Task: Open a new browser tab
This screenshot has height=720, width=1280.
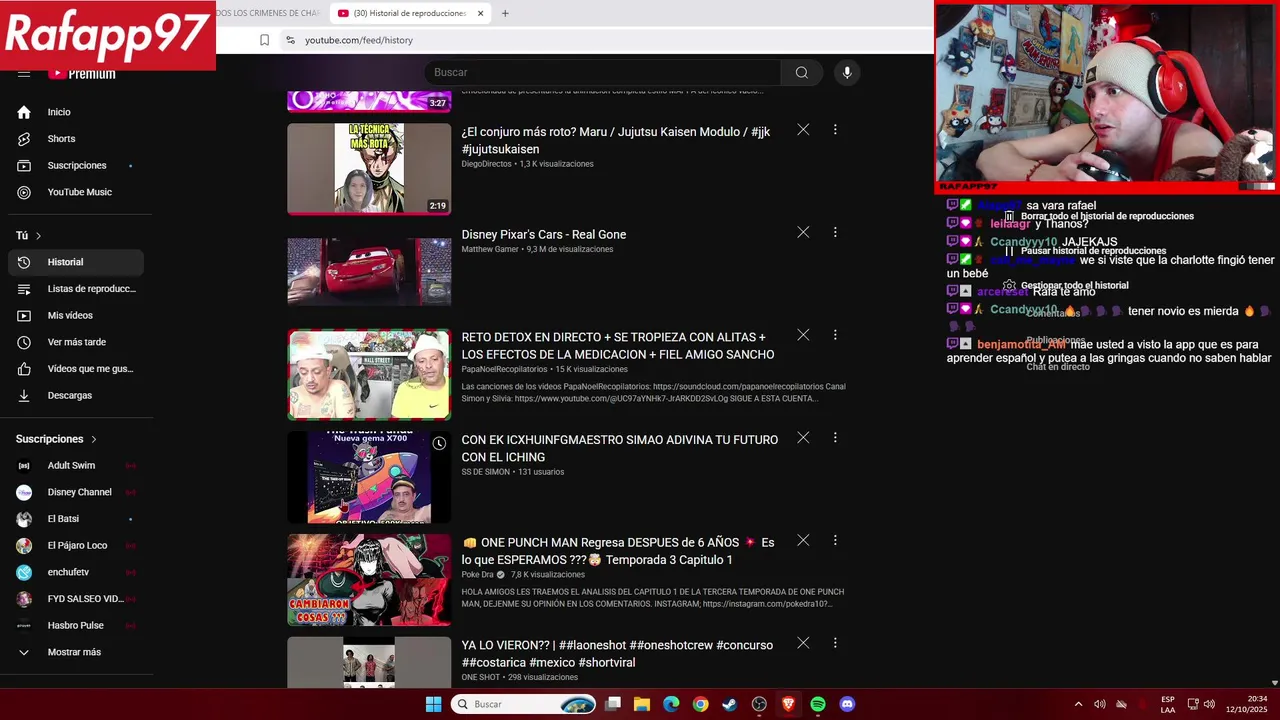Action: coord(505,13)
